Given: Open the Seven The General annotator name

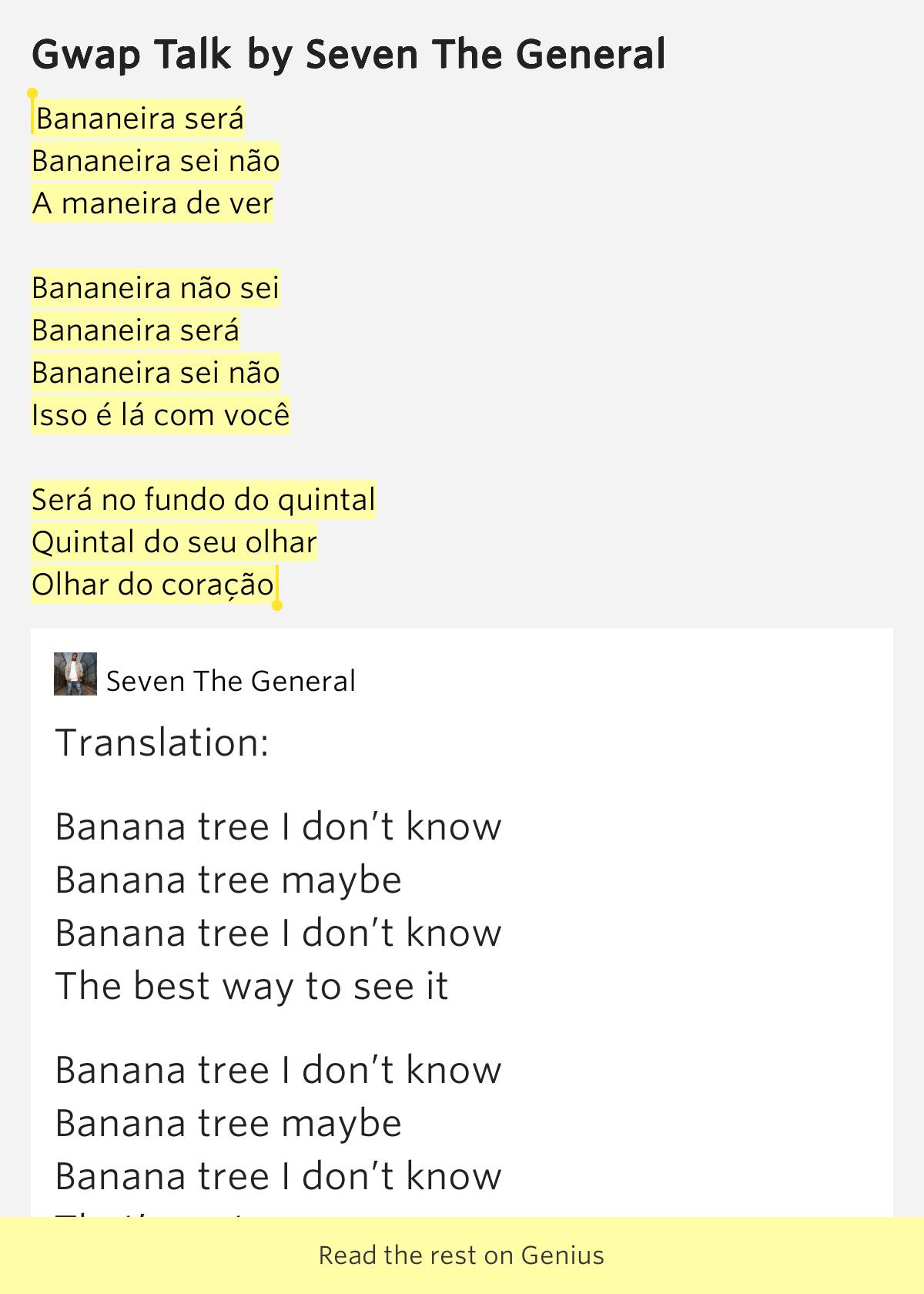Looking at the screenshot, I should (x=231, y=682).
